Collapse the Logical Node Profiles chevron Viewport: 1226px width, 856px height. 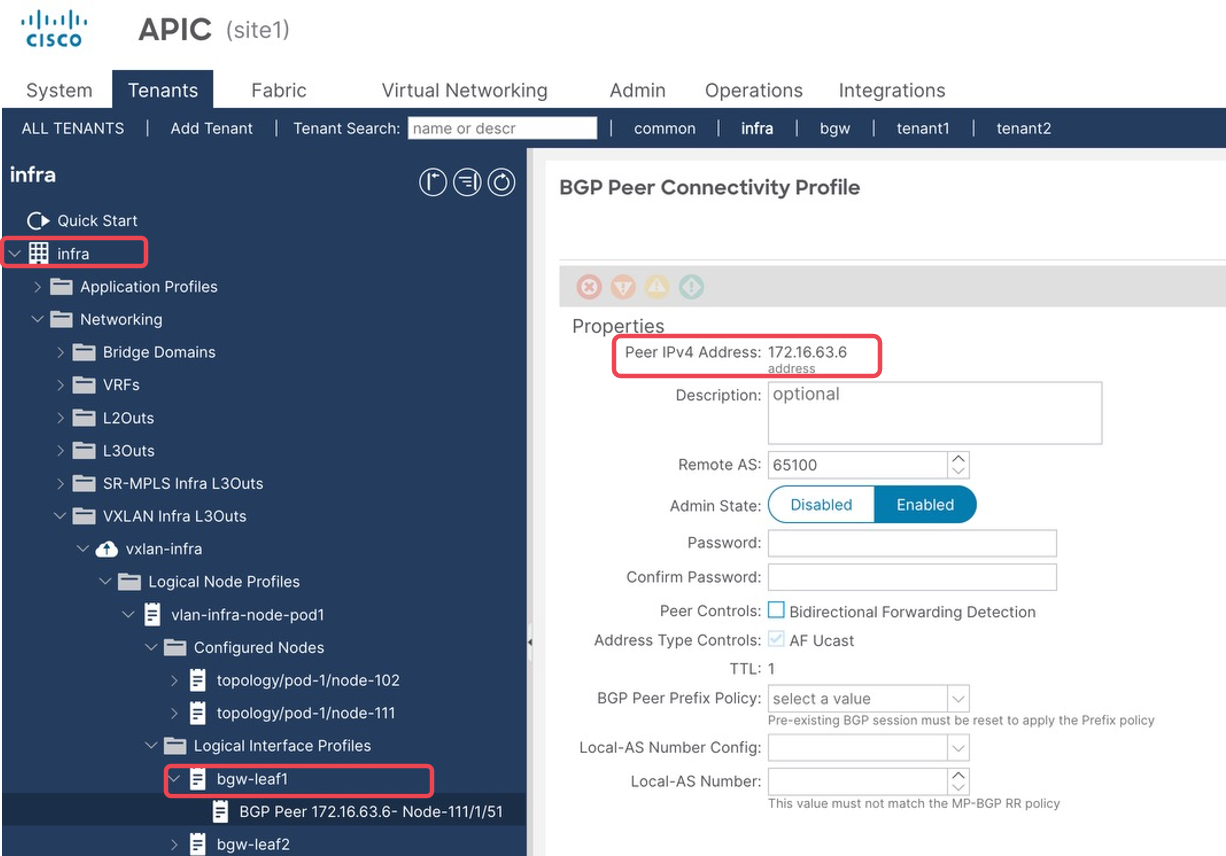point(106,582)
